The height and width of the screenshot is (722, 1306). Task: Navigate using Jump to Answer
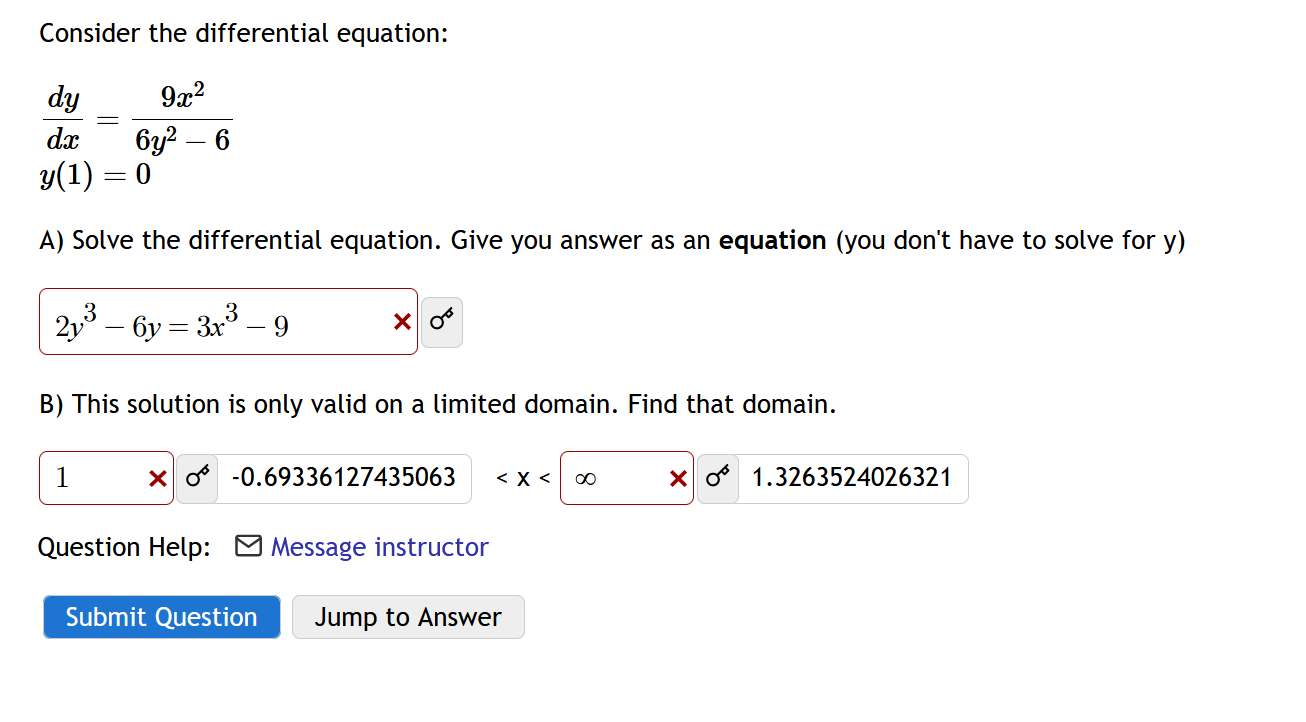point(407,616)
